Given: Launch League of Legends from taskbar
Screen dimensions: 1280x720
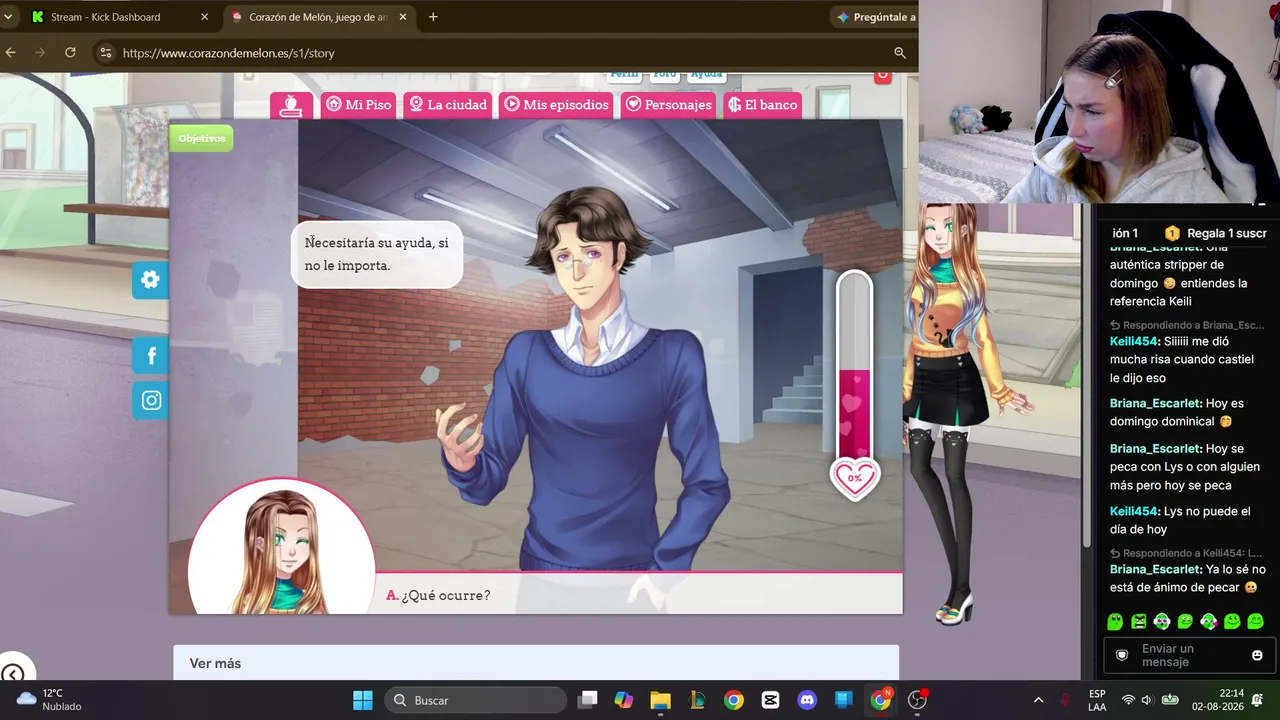Looking at the screenshot, I should click(697, 700).
